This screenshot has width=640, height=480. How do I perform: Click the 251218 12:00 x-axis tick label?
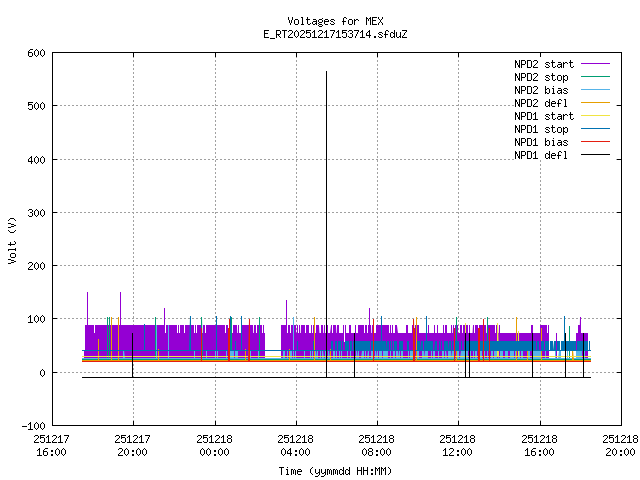(x=457, y=444)
